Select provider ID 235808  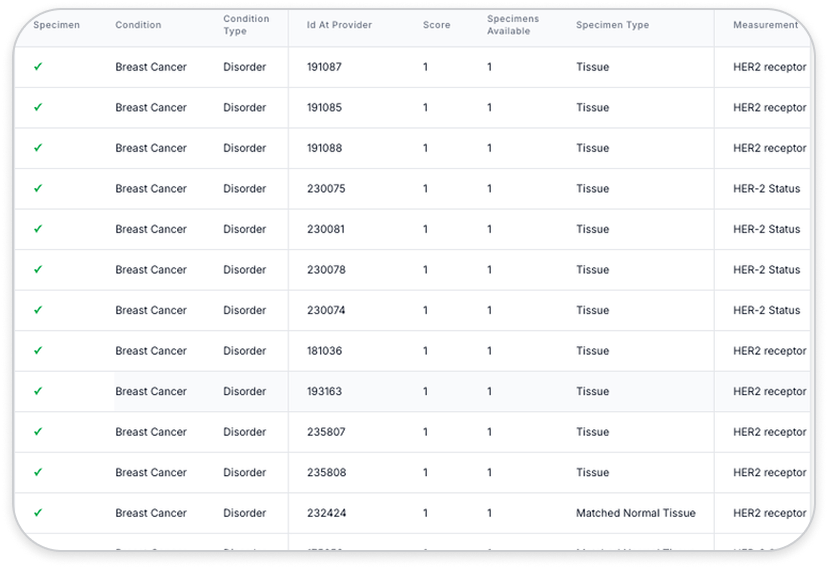(326, 473)
